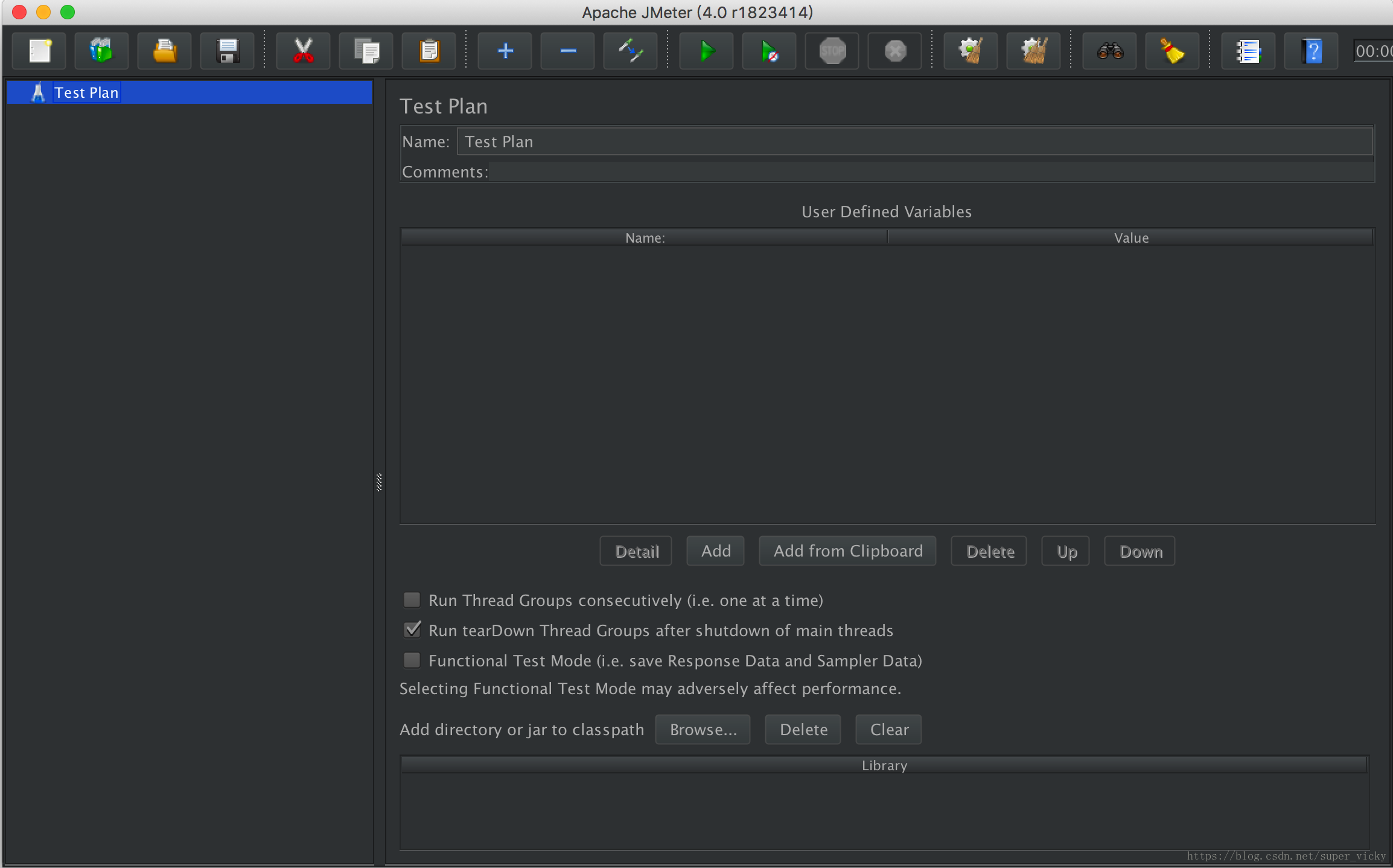Click the Detail button
1393x868 pixels.
click(x=636, y=551)
